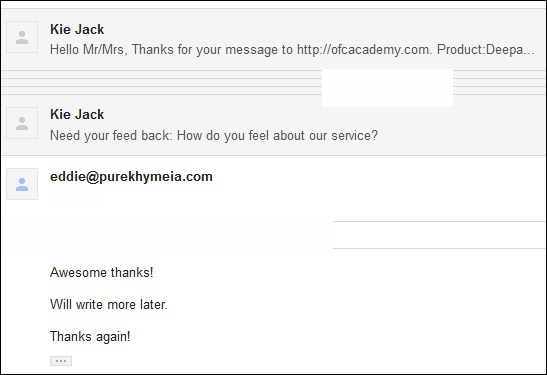Click the 'Thanks again!' closing line
The height and width of the screenshot is (375, 547).
pos(90,337)
